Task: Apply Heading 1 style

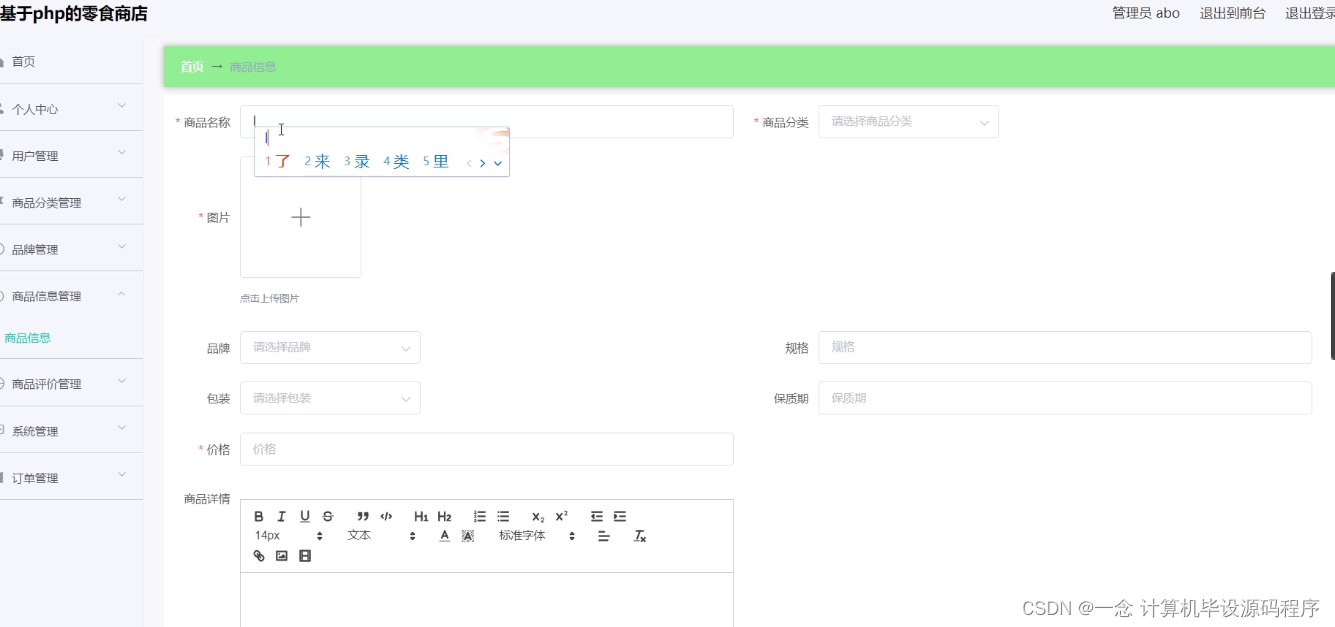Action: pos(421,516)
